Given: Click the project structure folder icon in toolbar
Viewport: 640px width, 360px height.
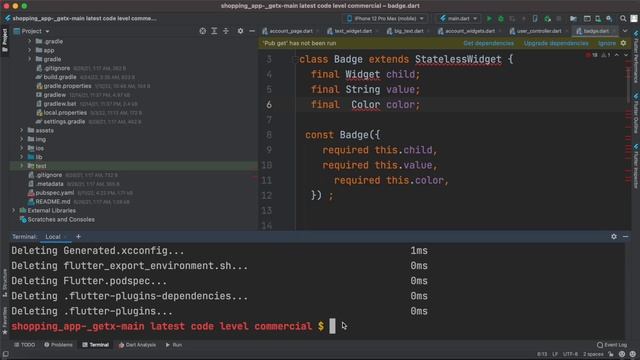Looking at the screenshot, I should (x=573, y=18).
